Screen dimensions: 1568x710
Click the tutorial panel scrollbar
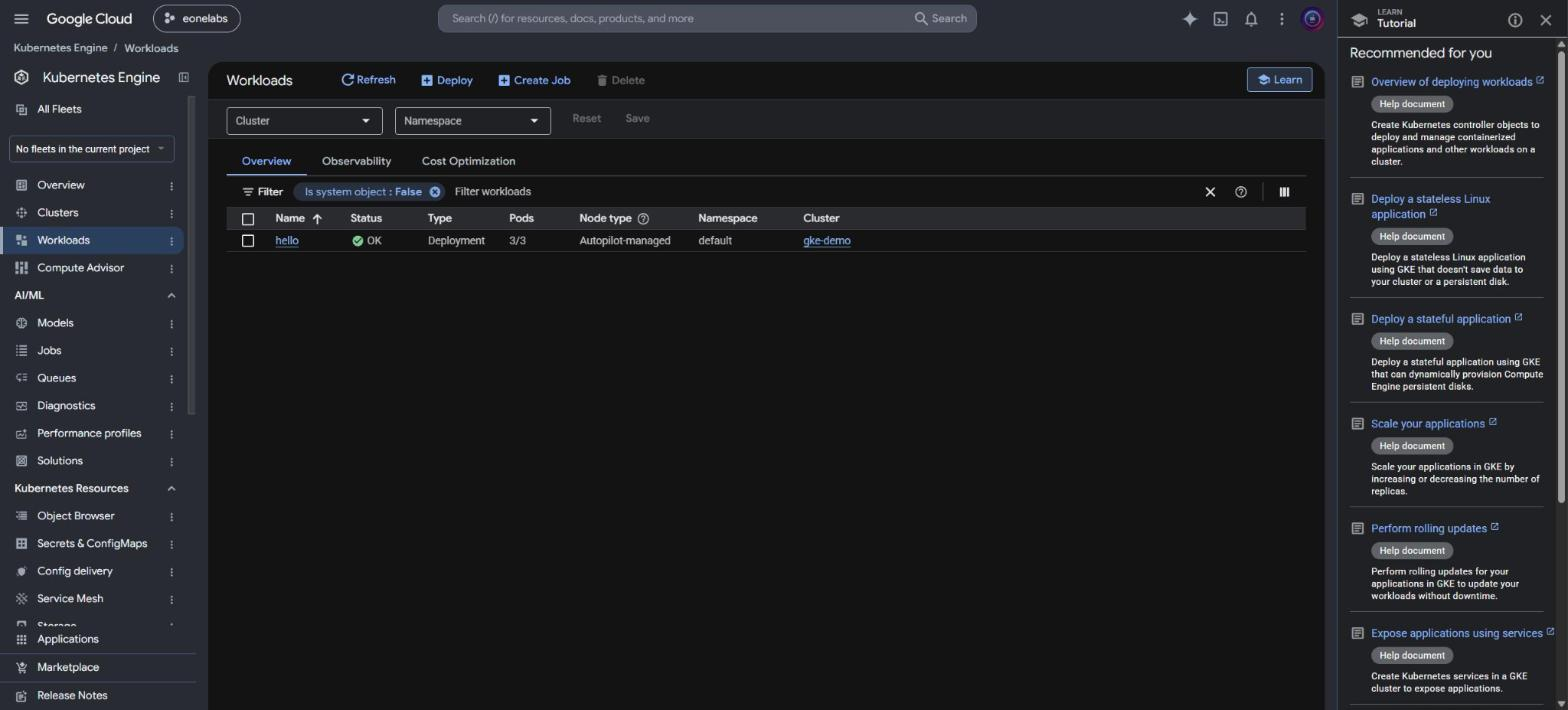(x=1562, y=275)
